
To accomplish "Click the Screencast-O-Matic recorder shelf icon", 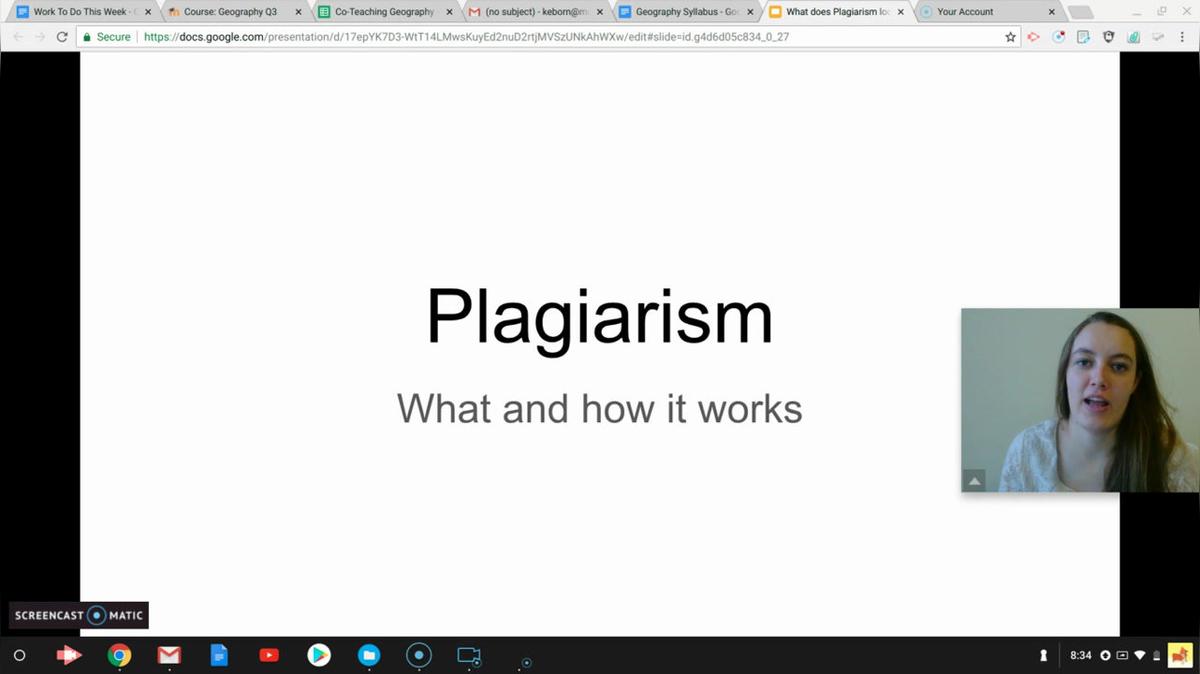I will (x=419, y=656).
